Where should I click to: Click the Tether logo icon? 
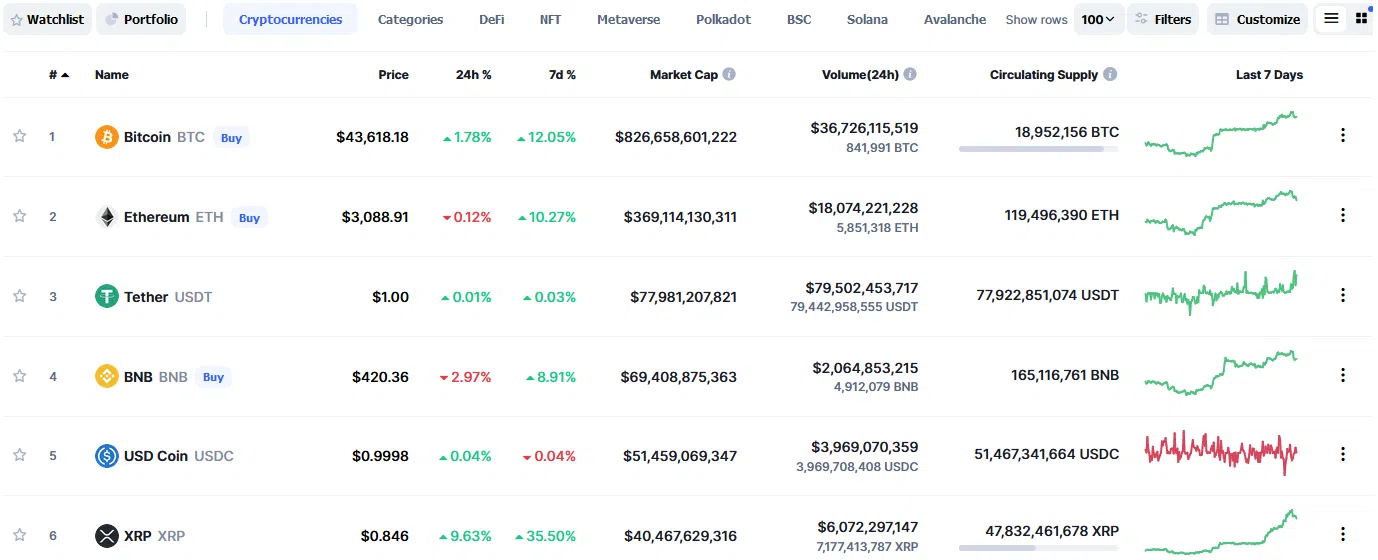107,296
